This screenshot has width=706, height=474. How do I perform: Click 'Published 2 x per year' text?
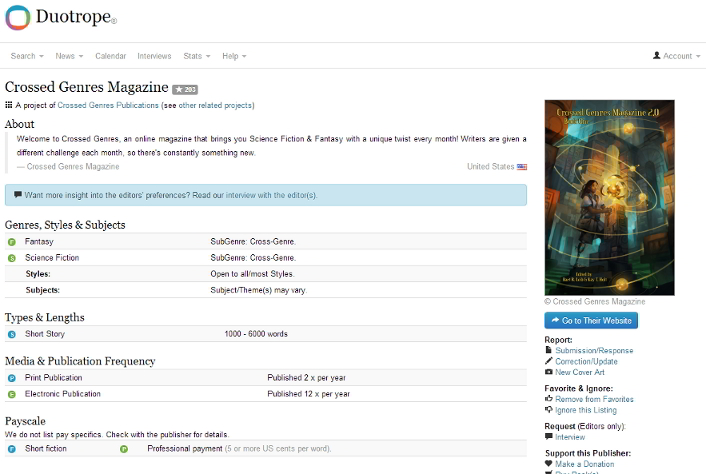(x=306, y=378)
